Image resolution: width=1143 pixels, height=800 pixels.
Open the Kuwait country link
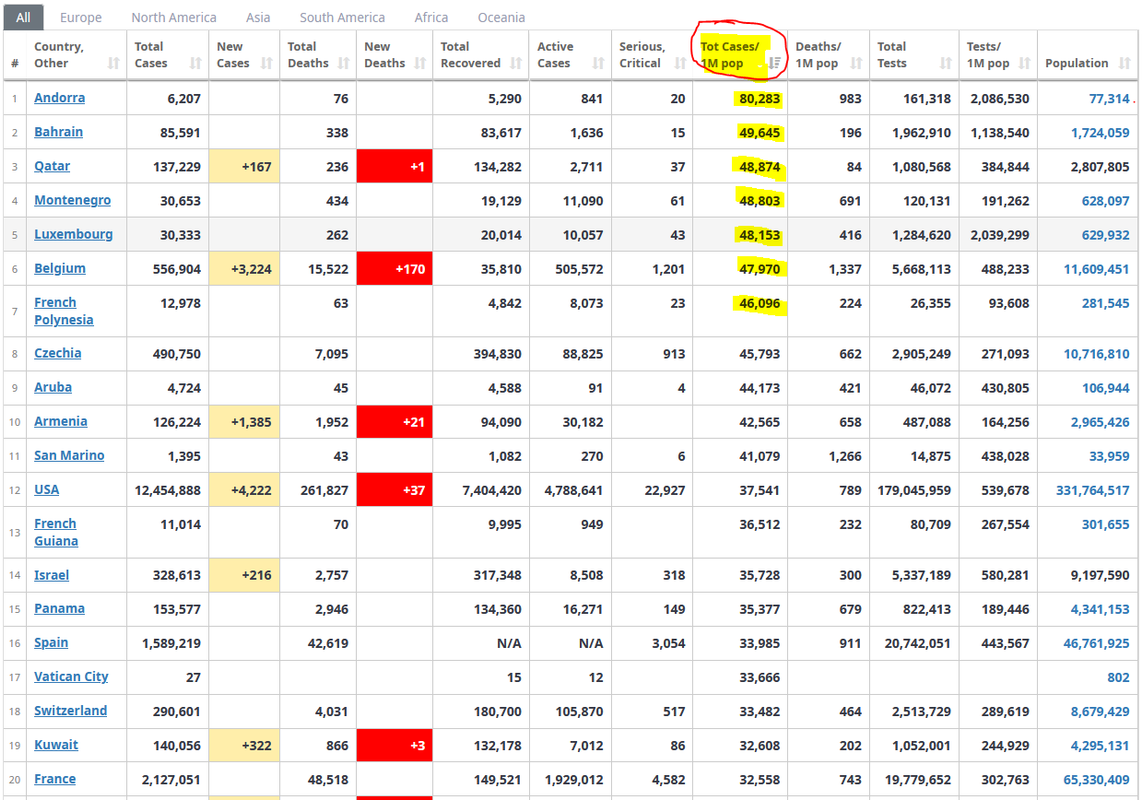(x=56, y=745)
